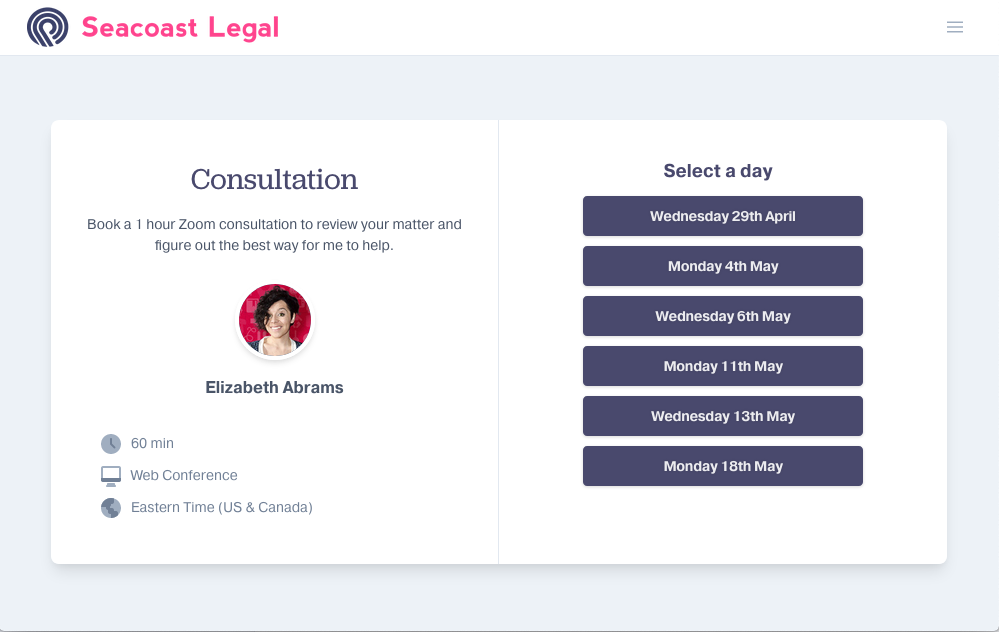Click the Zoom consultation description text

point(274,235)
